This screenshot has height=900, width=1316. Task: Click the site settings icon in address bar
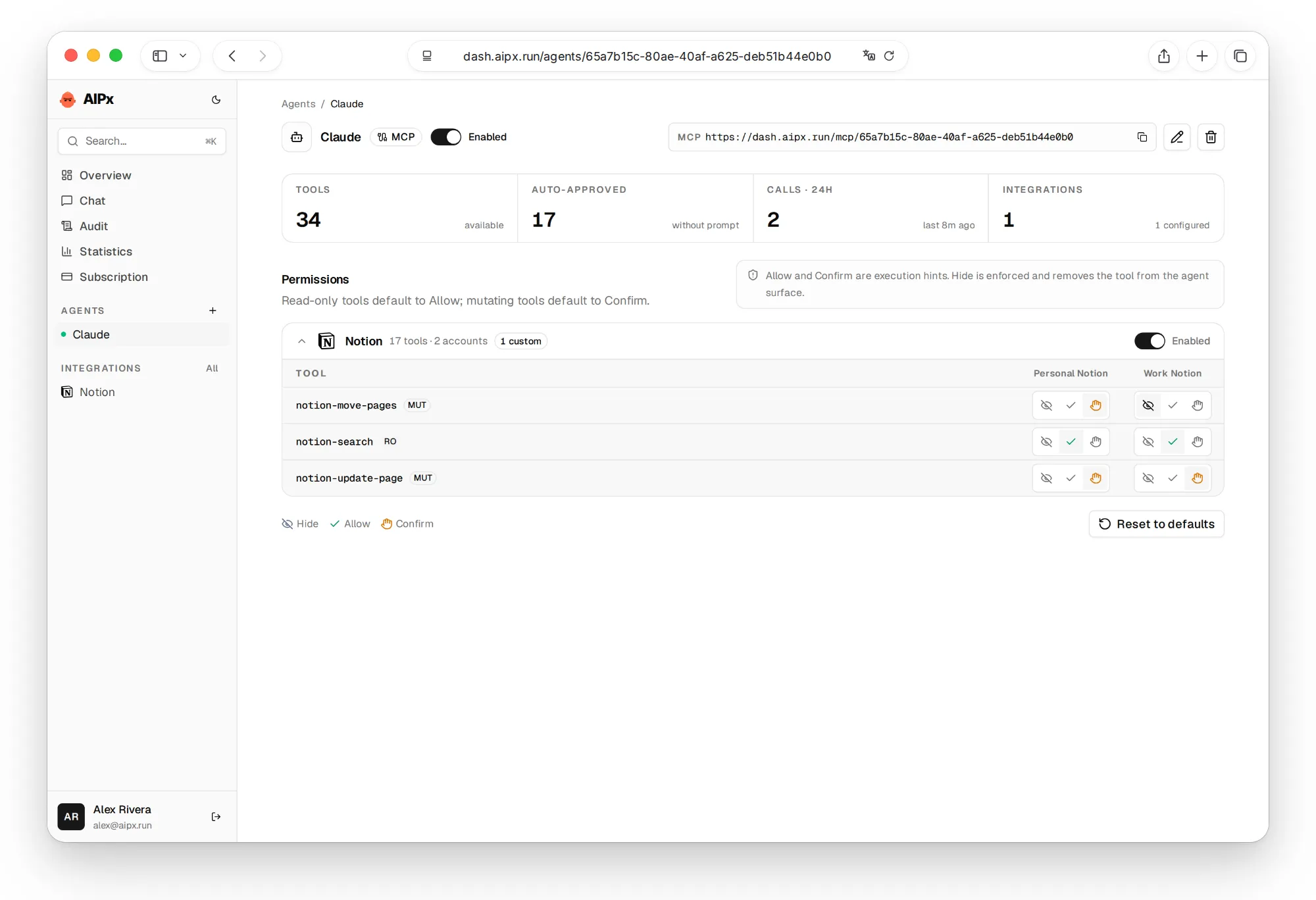pos(427,56)
